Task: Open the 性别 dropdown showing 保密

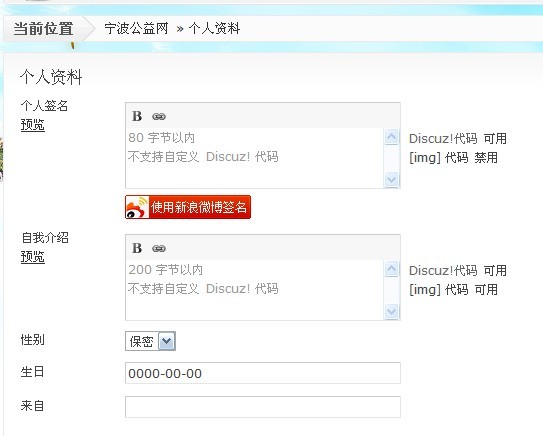Action: [x=150, y=341]
